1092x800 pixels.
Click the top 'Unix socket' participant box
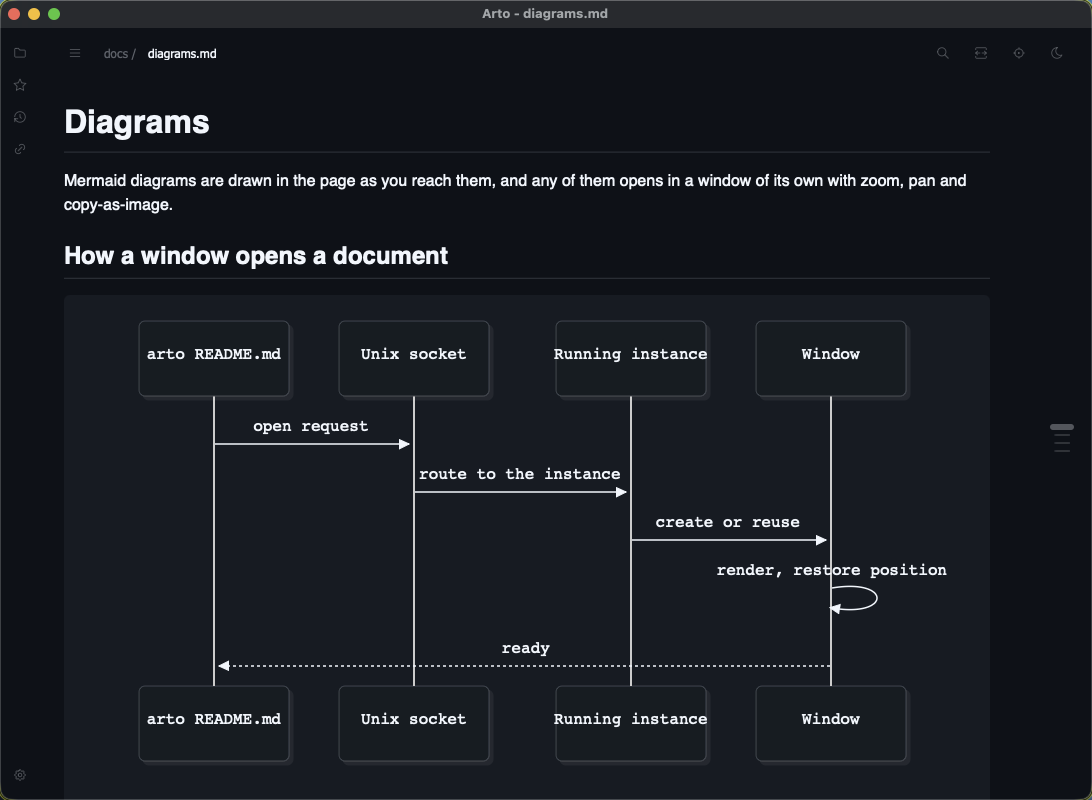[414, 359]
